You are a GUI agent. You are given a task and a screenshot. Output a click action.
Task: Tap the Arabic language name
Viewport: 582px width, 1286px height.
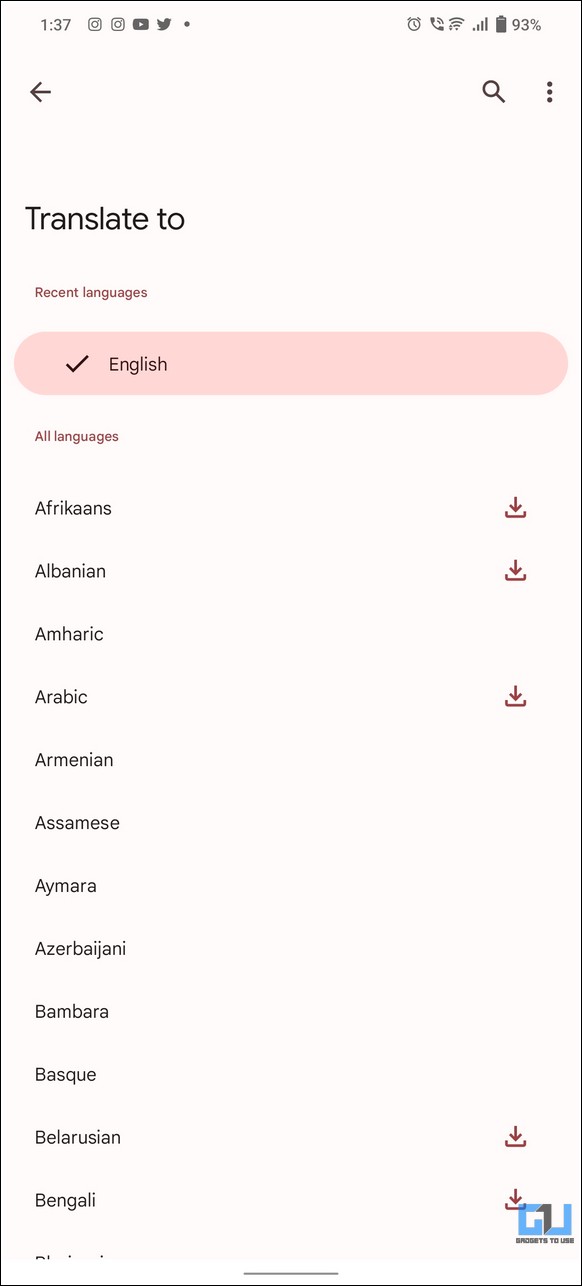pyautogui.click(x=61, y=697)
